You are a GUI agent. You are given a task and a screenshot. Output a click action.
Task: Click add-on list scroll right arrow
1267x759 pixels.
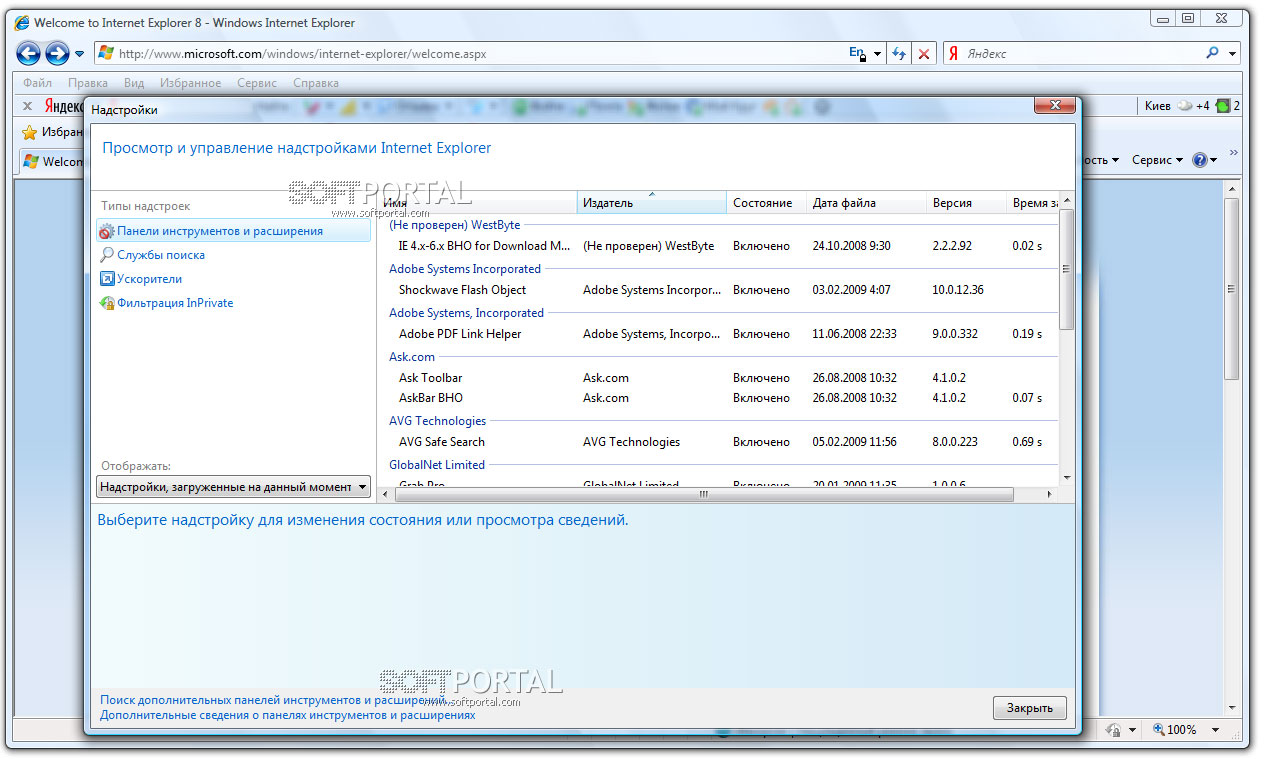point(1049,494)
